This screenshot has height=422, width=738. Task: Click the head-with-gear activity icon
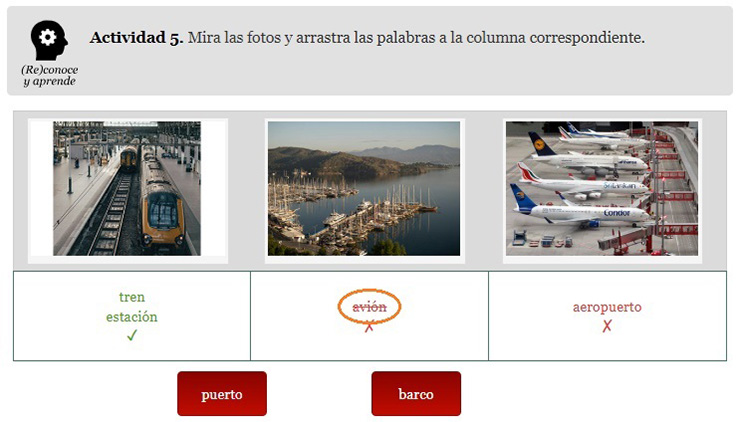click(x=49, y=40)
